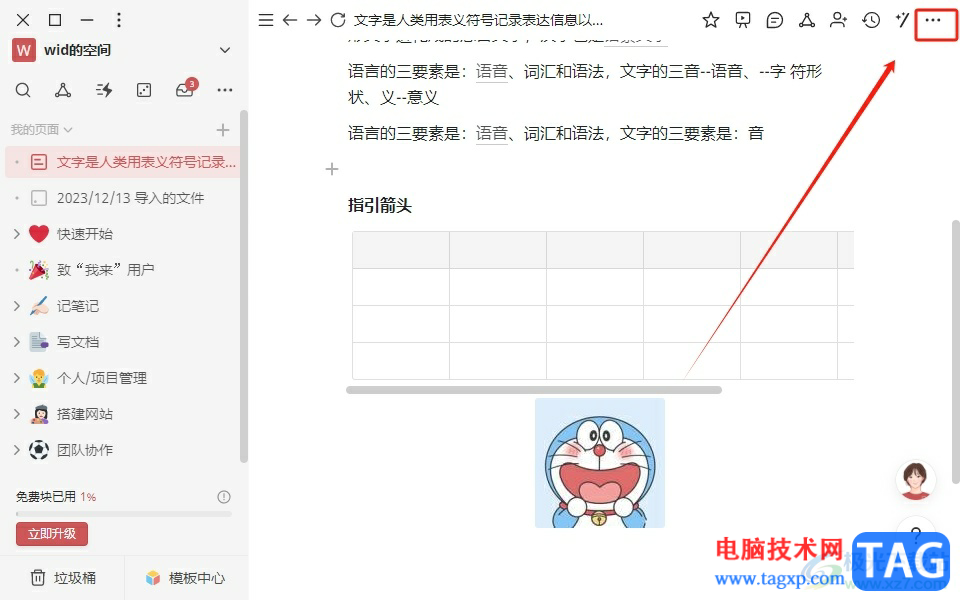Add a new block with plus handle
The width and height of the screenshot is (960, 600).
click(x=332, y=169)
